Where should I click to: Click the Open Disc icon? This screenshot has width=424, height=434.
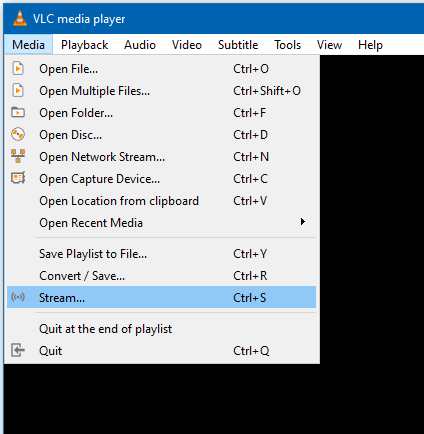tap(18, 134)
